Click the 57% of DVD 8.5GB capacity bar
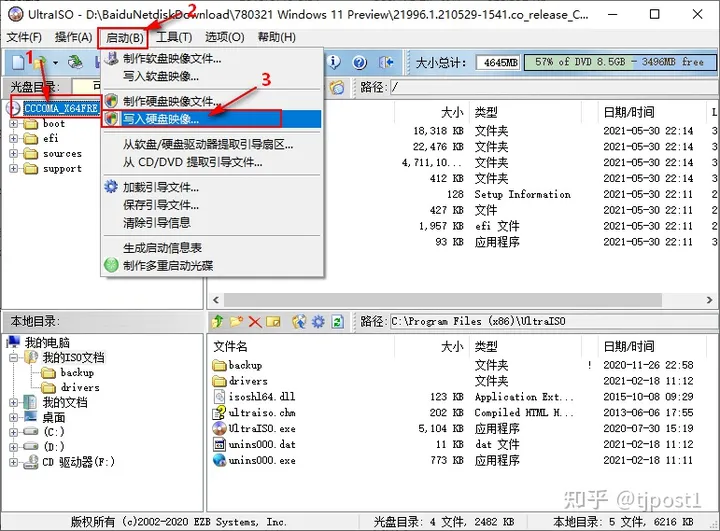 [619, 62]
